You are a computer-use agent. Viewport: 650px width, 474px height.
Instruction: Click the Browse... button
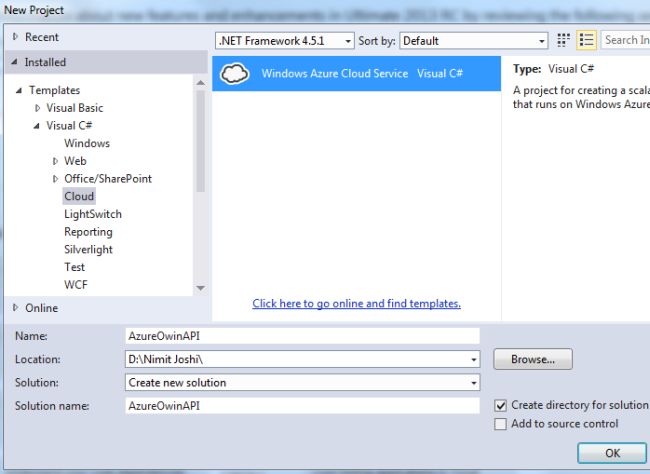pyautogui.click(x=533, y=359)
